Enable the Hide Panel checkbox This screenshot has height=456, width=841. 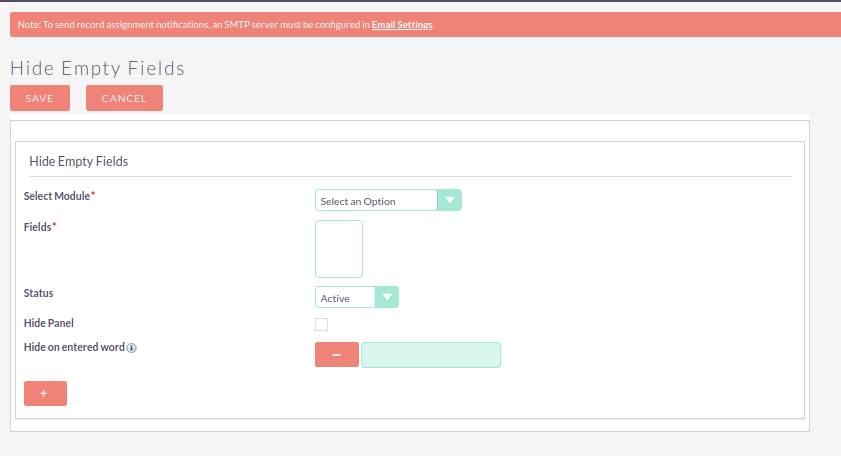[x=321, y=324]
